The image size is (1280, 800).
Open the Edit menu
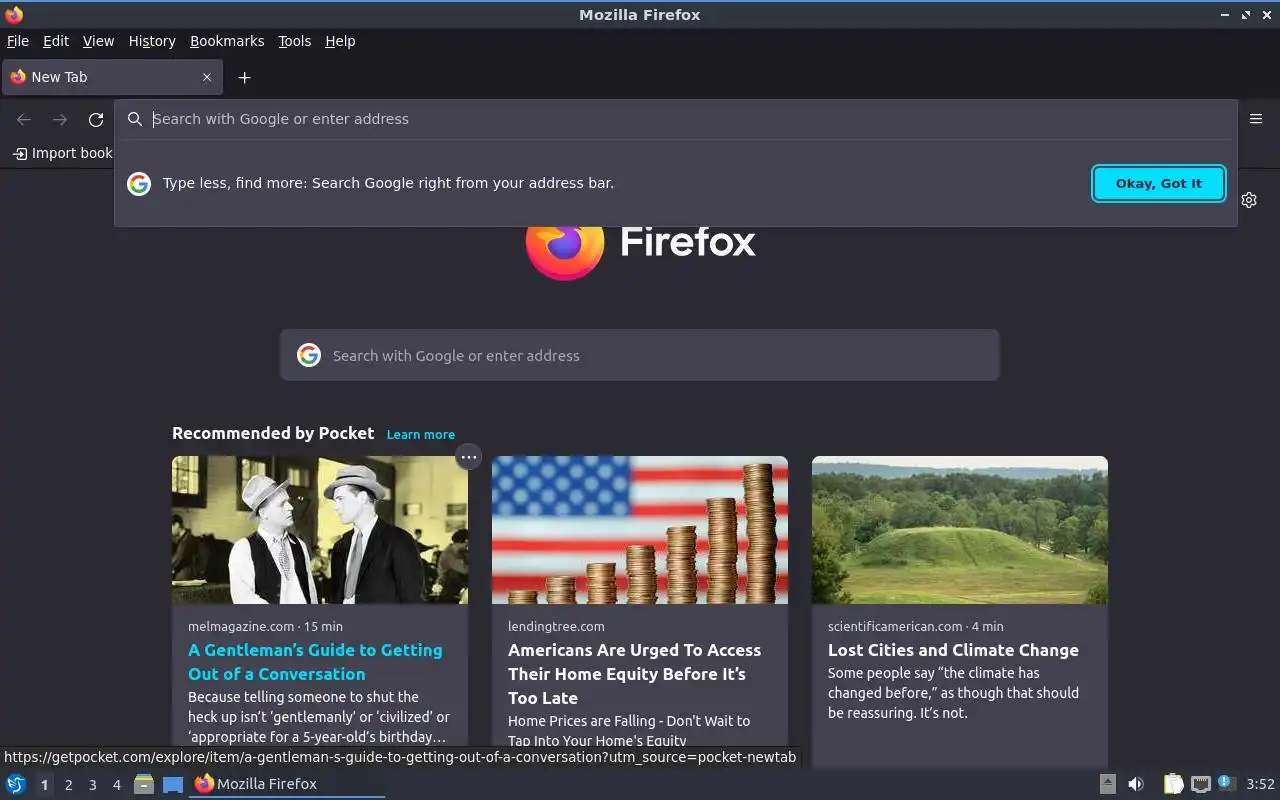click(x=56, y=41)
